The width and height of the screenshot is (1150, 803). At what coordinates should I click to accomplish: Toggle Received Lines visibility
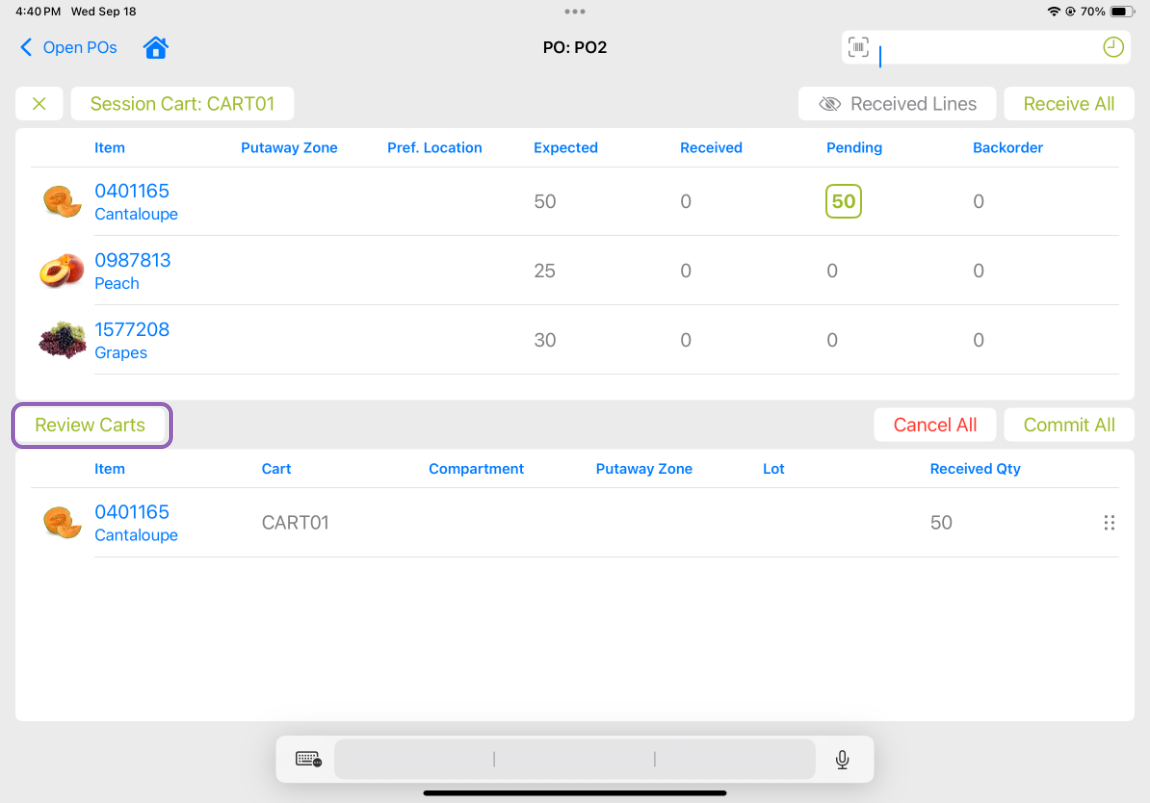(x=897, y=104)
